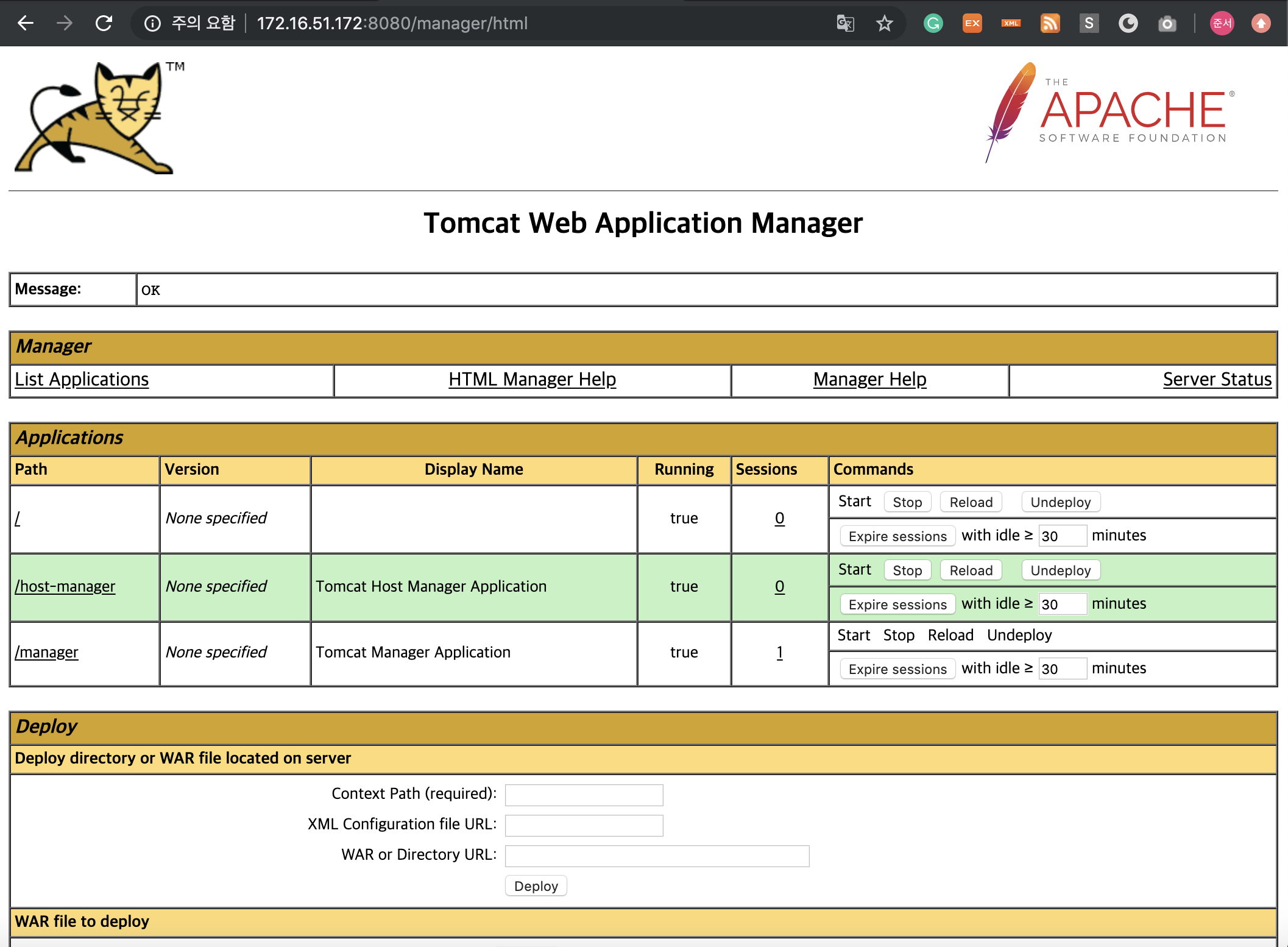Viewport: 1288px width, 947px height.
Task: Open the /host-manager path link
Action: pos(65,586)
